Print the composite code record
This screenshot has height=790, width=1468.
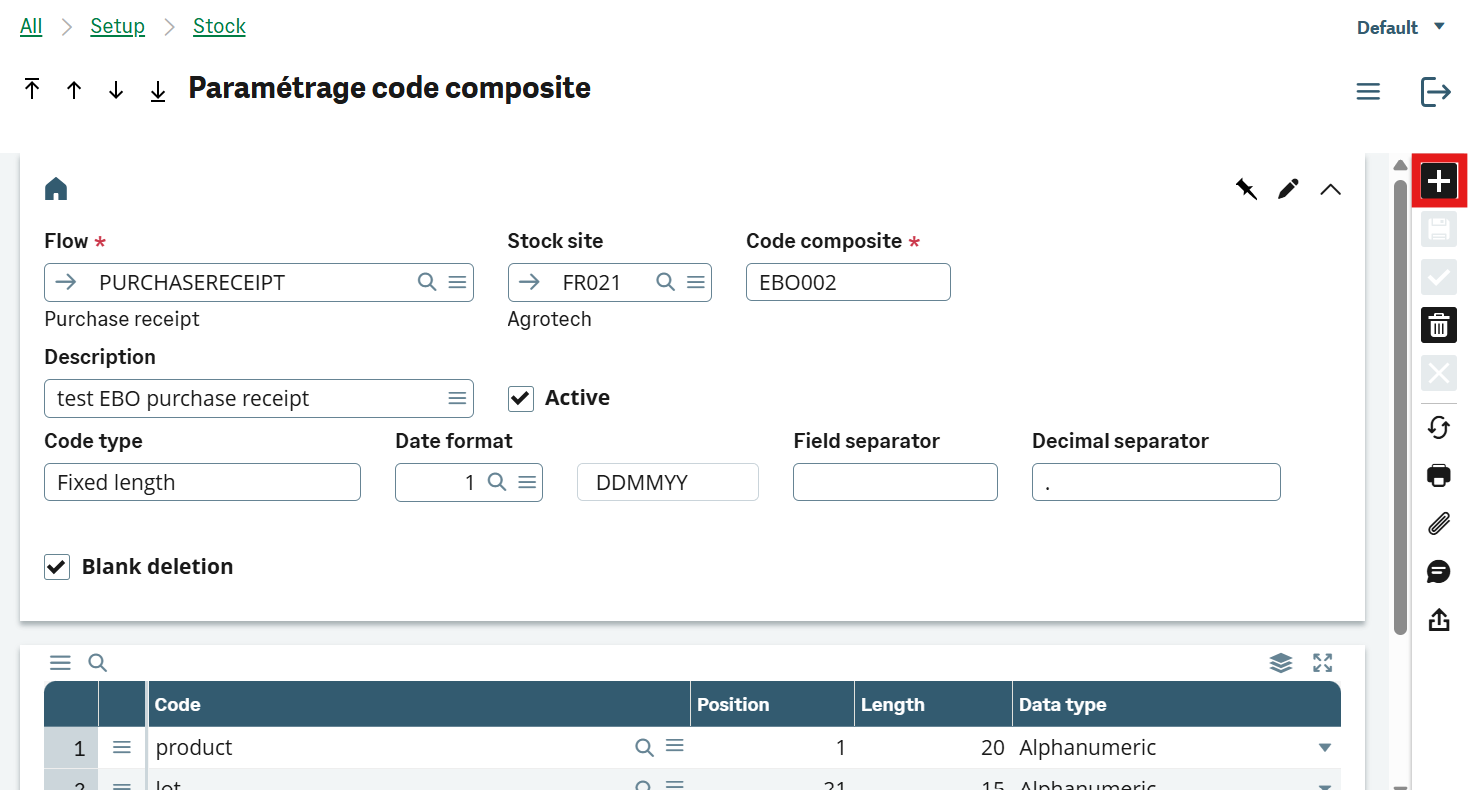pos(1438,475)
